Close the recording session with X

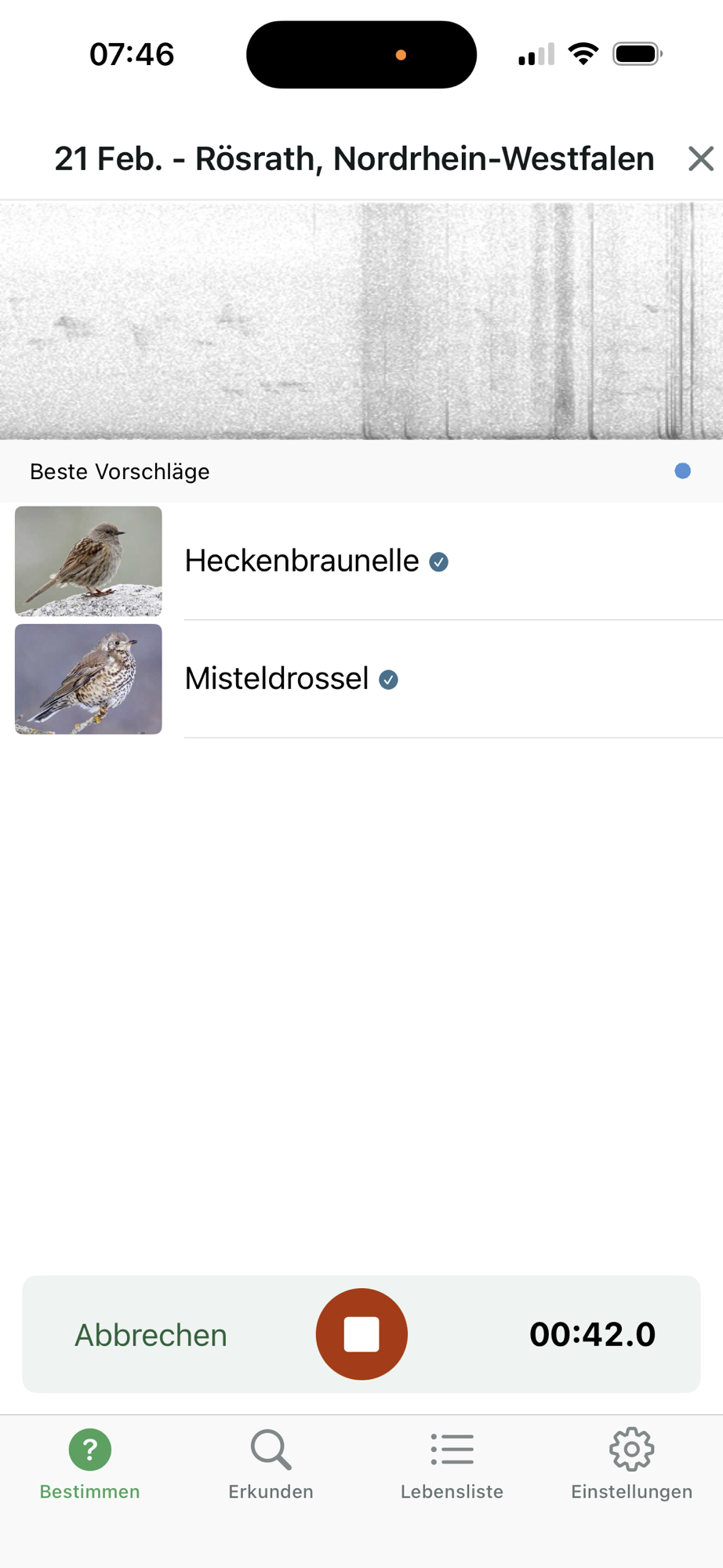coord(700,158)
